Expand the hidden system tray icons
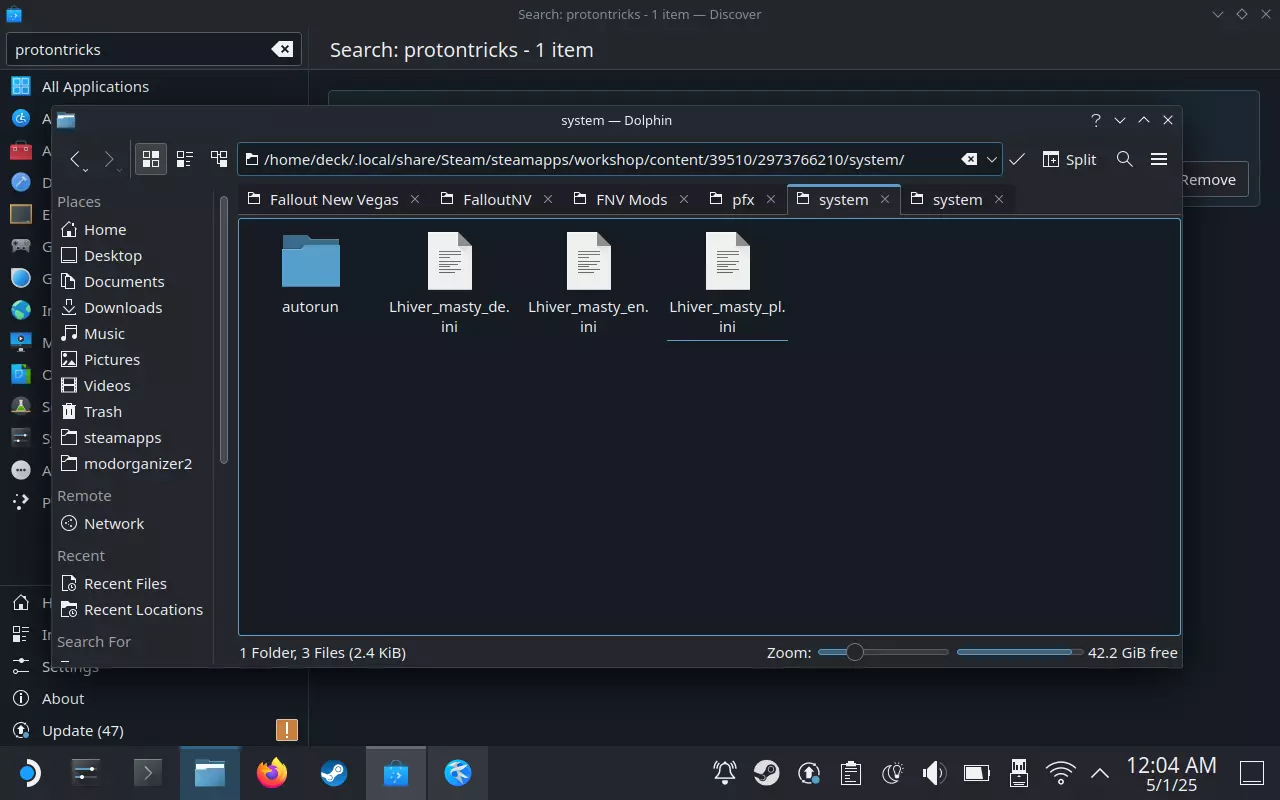Viewport: 1280px width, 800px height. [1099, 772]
